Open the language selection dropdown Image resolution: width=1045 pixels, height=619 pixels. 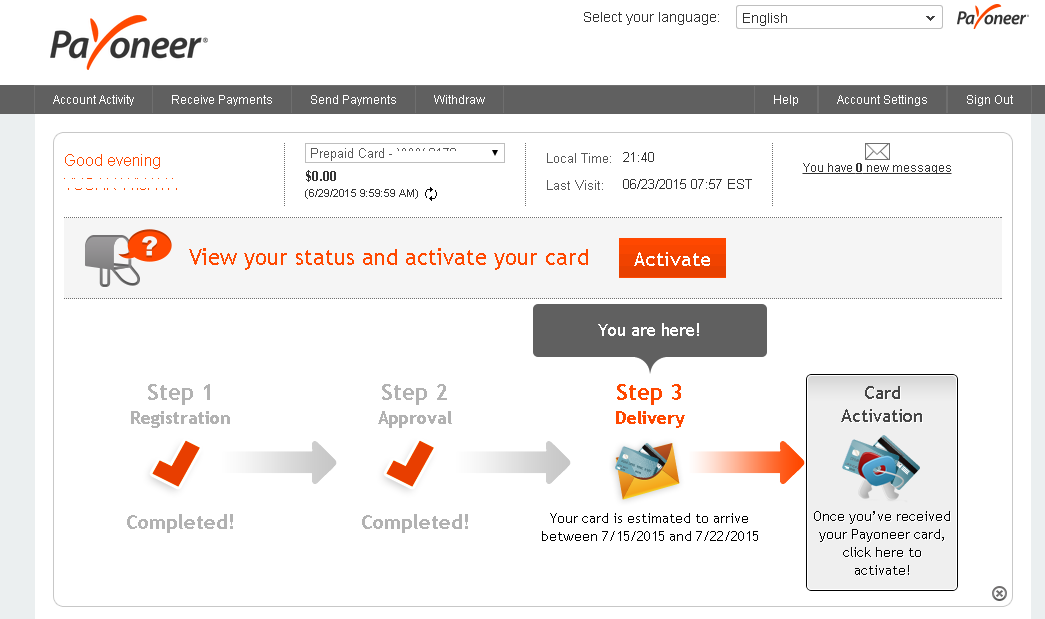click(x=839, y=17)
